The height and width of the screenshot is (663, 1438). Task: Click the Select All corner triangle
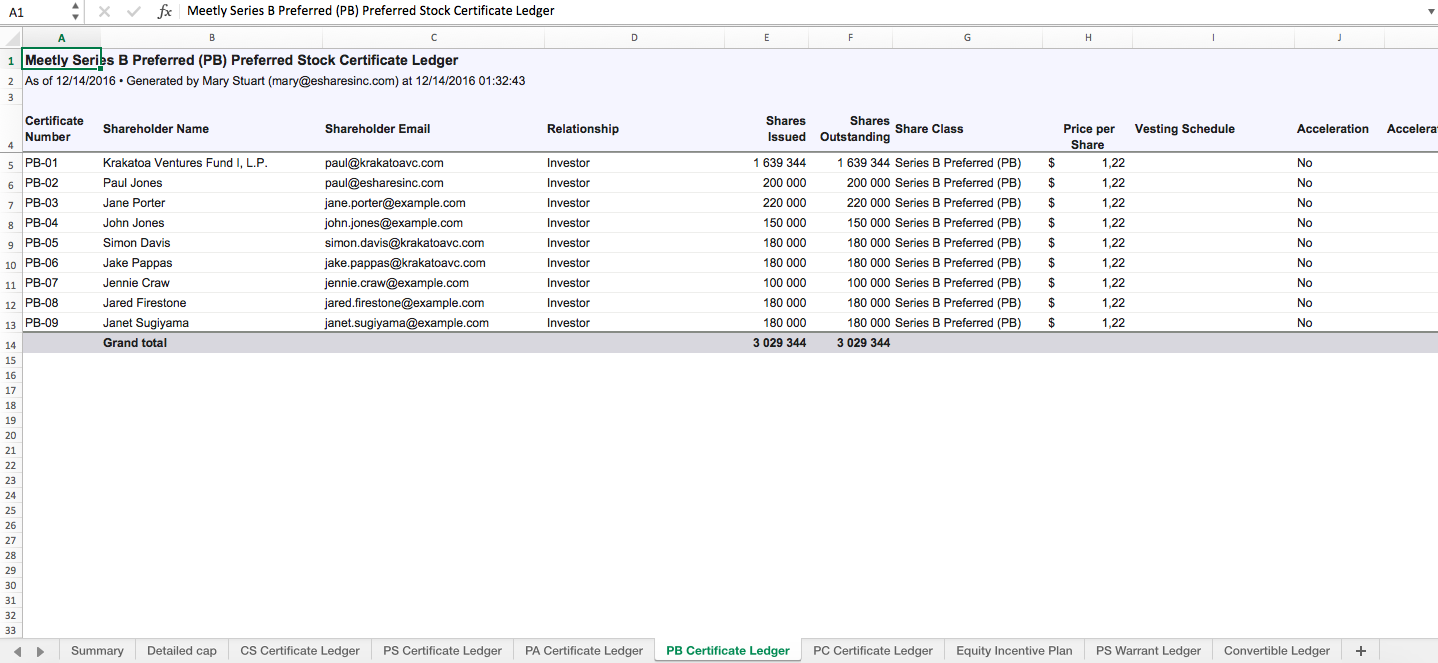pos(11,37)
